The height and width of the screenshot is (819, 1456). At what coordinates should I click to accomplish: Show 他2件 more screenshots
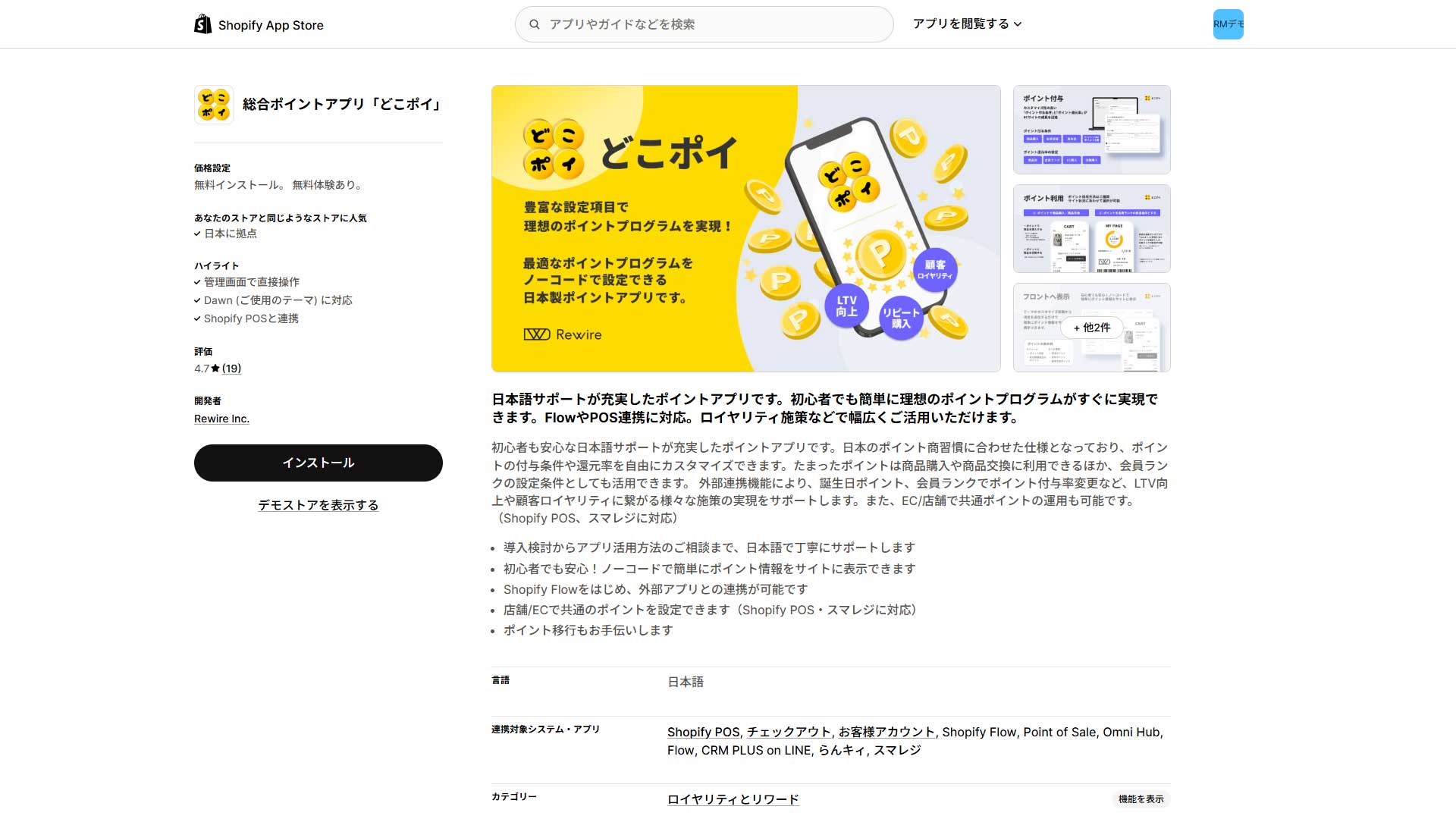click(1091, 328)
